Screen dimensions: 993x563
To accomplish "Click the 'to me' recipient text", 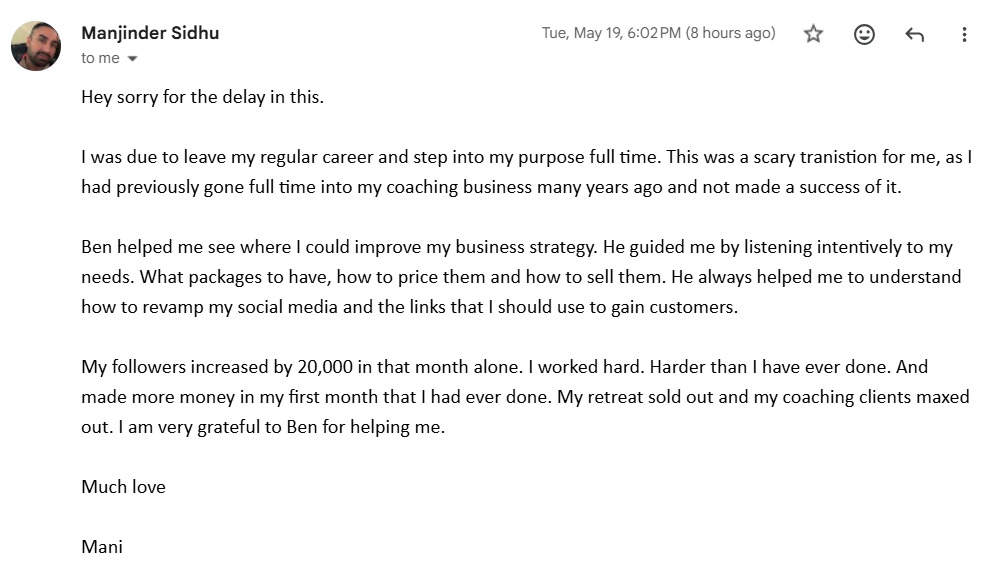I will [x=100, y=58].
